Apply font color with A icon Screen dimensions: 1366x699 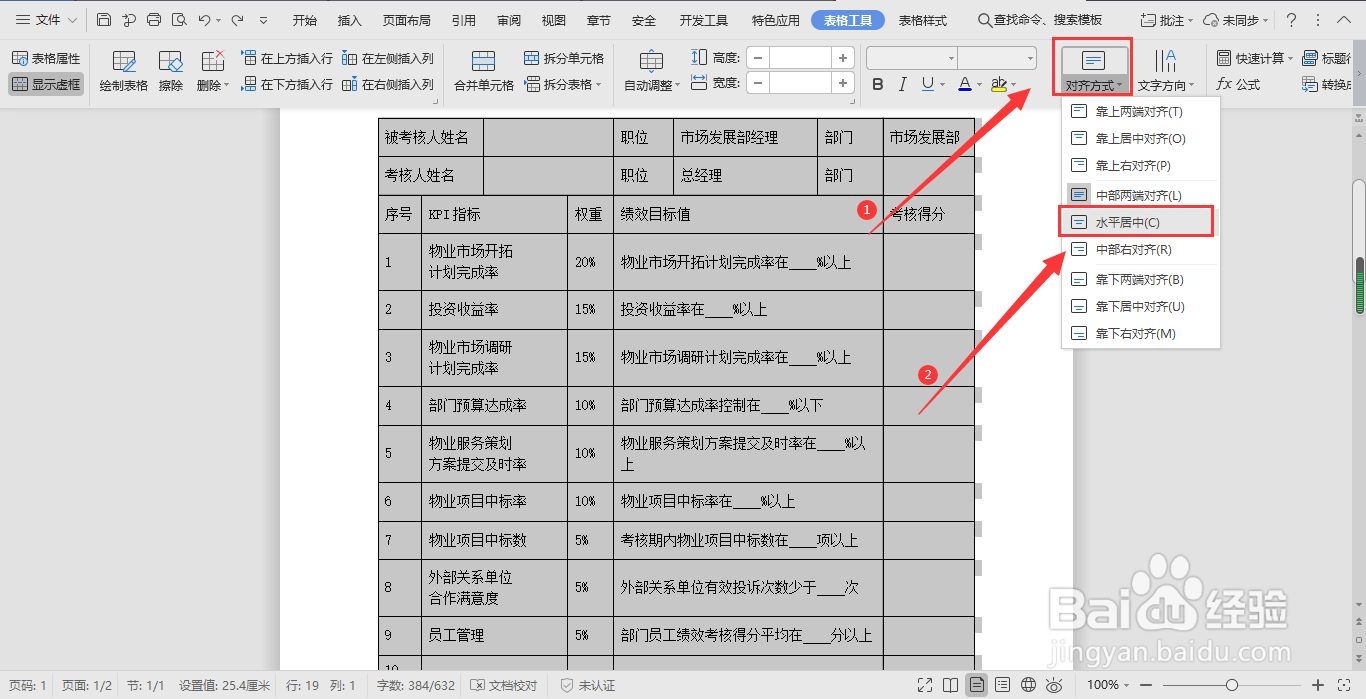(964, 85)
